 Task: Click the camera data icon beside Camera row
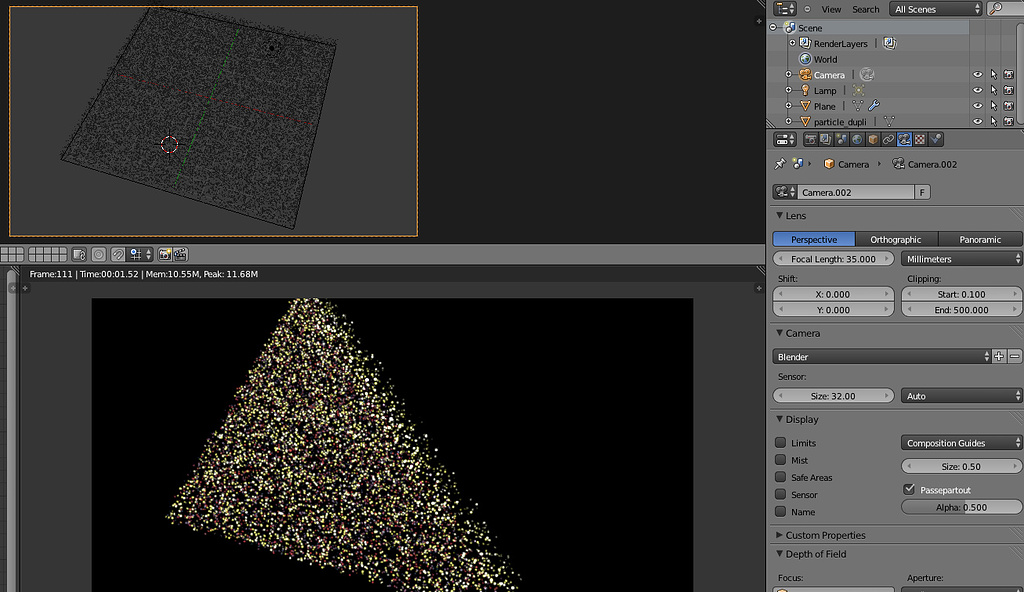point(867,74)
